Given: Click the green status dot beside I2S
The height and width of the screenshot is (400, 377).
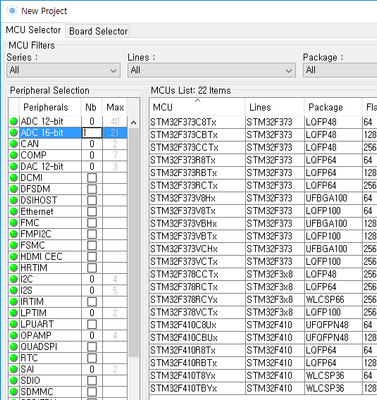Looking at the screenshot, I should (14, 291).
